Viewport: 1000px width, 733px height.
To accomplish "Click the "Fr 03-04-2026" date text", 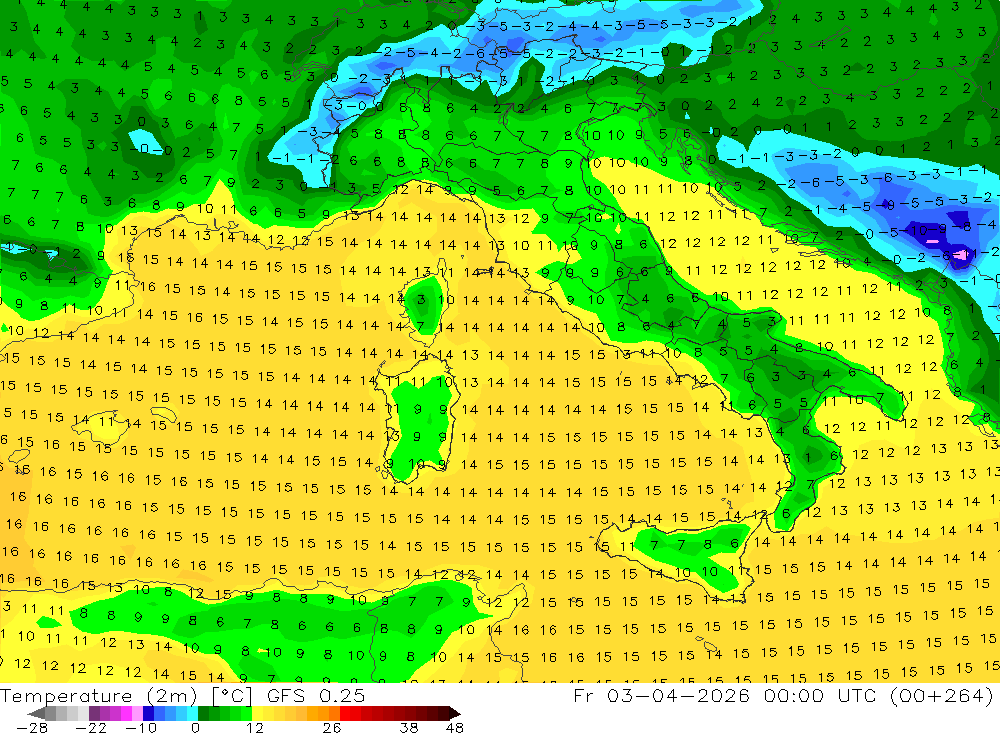I will pos(661,695).
